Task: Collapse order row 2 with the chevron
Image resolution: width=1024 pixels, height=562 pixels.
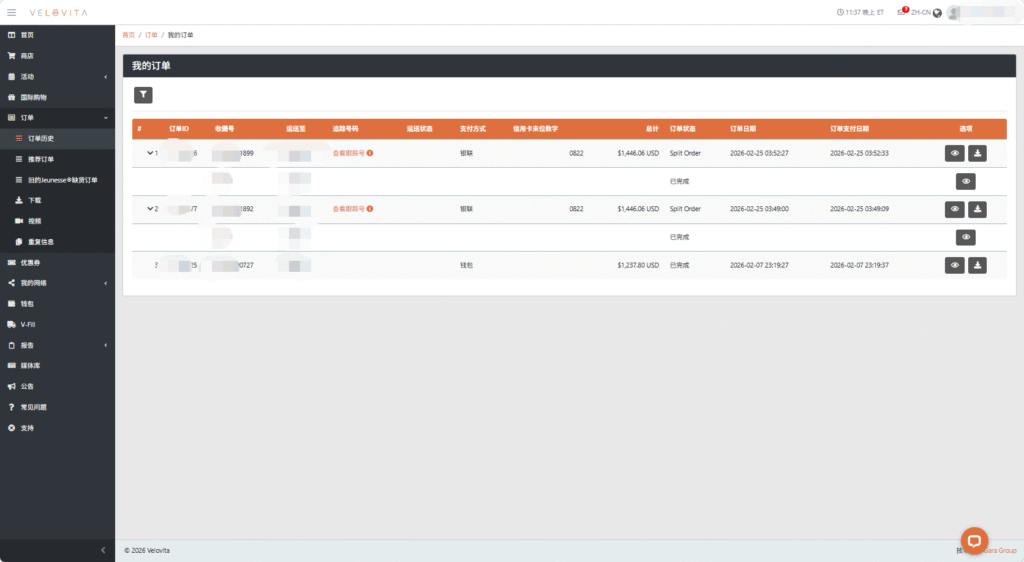Action: [x=150, y=209]
